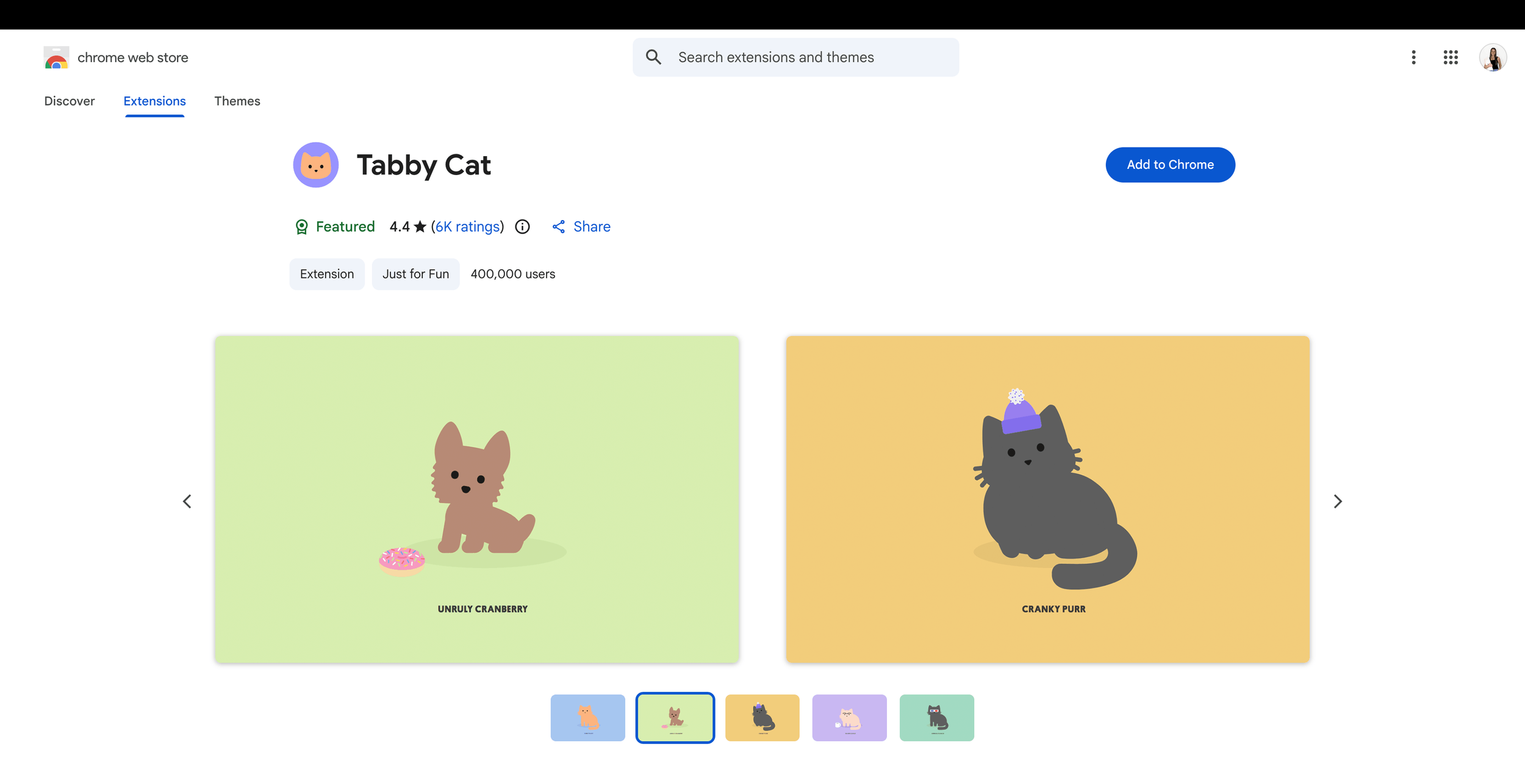
Task: Go to the Discover tab
Action: 70,101
